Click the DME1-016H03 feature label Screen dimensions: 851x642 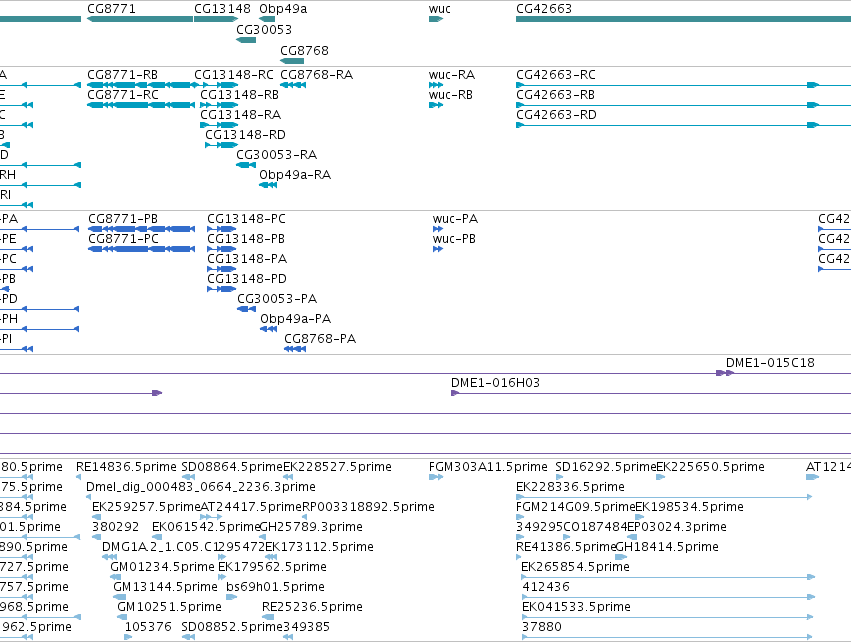pyautogui.click(x=496, y=383)
